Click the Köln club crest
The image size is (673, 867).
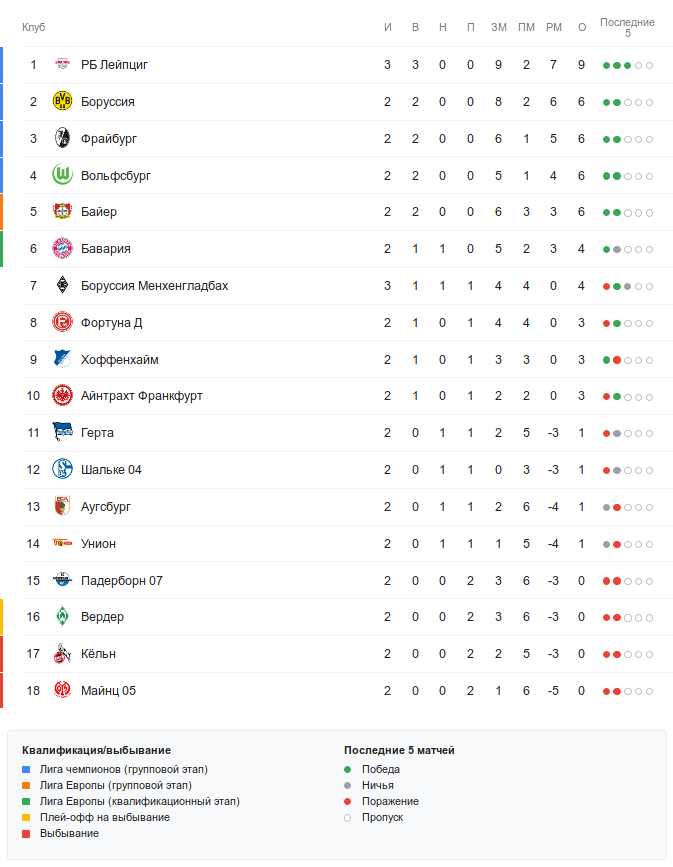(x=63, y=654)
